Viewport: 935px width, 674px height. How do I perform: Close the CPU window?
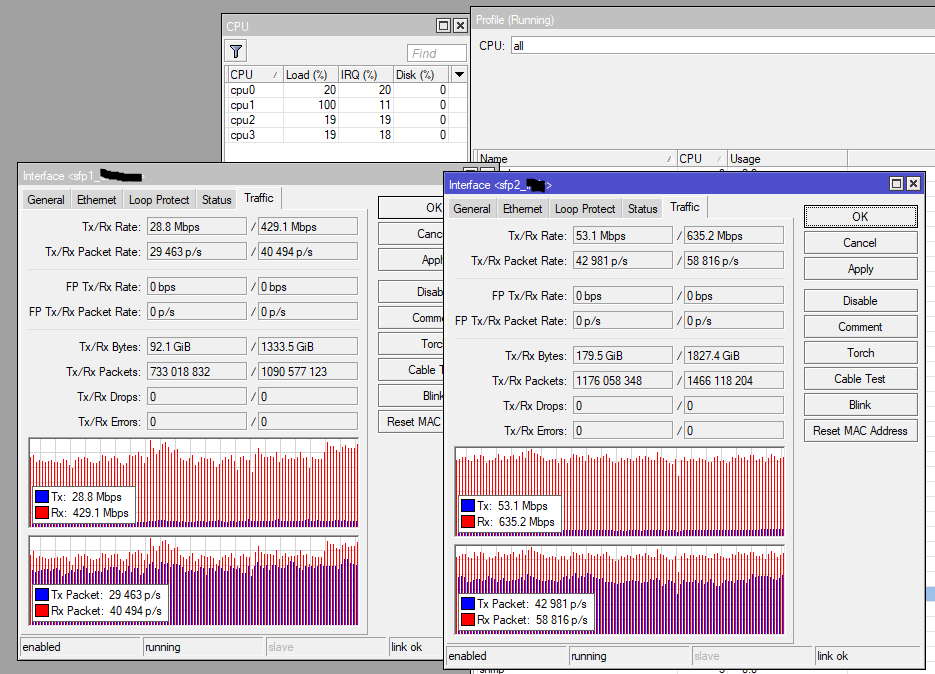tap(460, 26)
